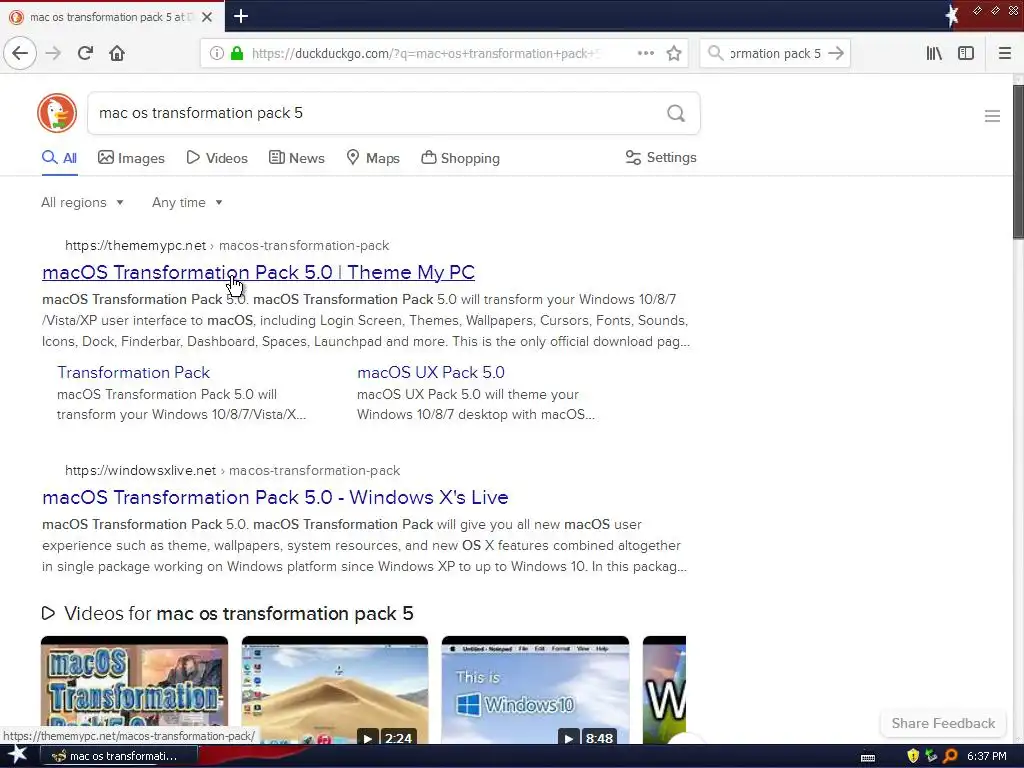The height and width of the screenshot is (768, 1024).
Task: Bookmark this page with the star
Action: 674,53
